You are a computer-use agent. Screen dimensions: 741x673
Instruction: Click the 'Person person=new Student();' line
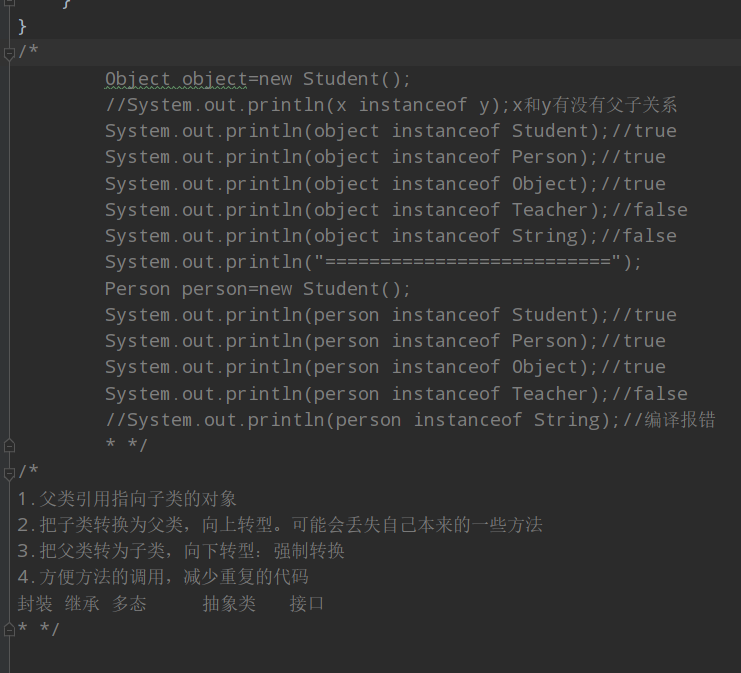(x=257, y=289)
